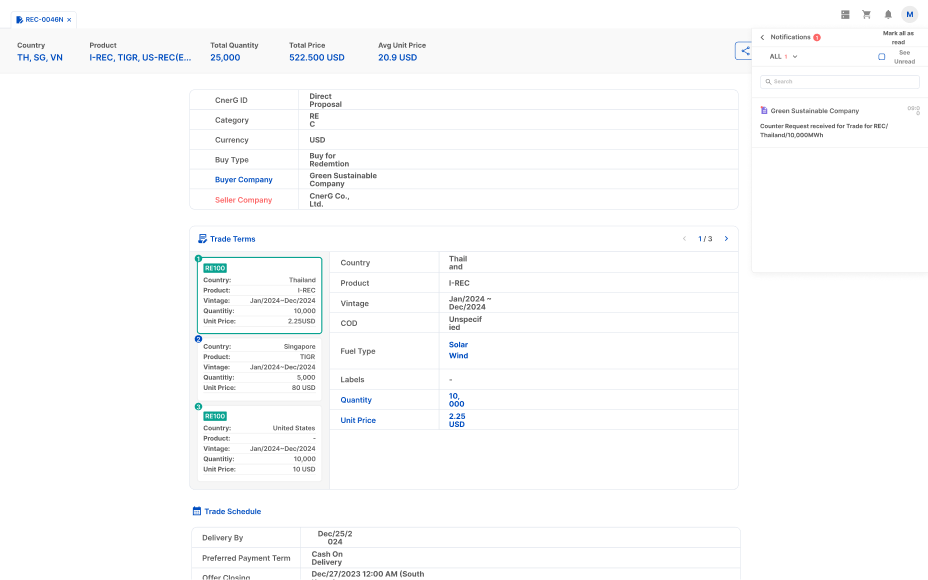
Task: Click the notifications bell icon
Action: click(888, 15)
